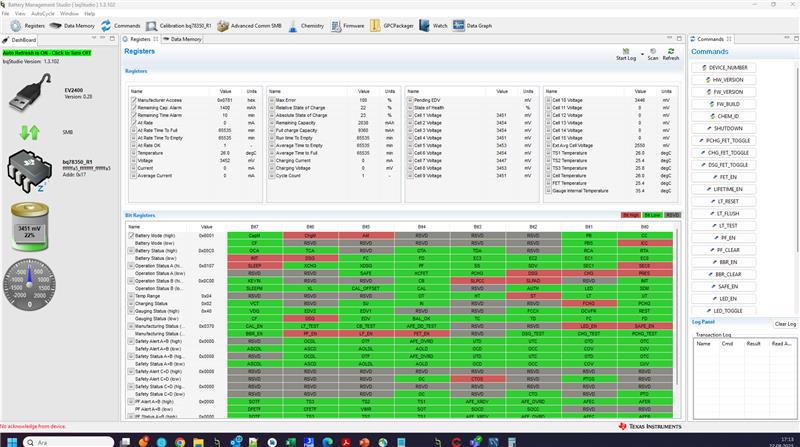
Task: Click the green Bit Low legend swatch
Action: click(x=652, y=215)
